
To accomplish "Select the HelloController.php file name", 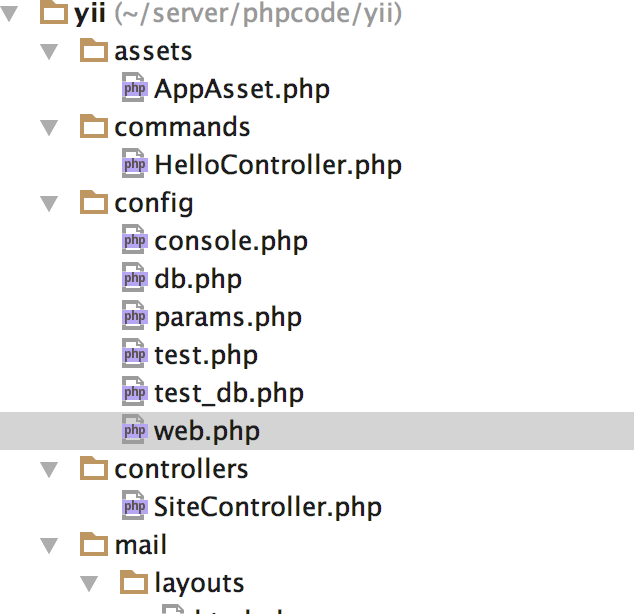I will 278,165.
